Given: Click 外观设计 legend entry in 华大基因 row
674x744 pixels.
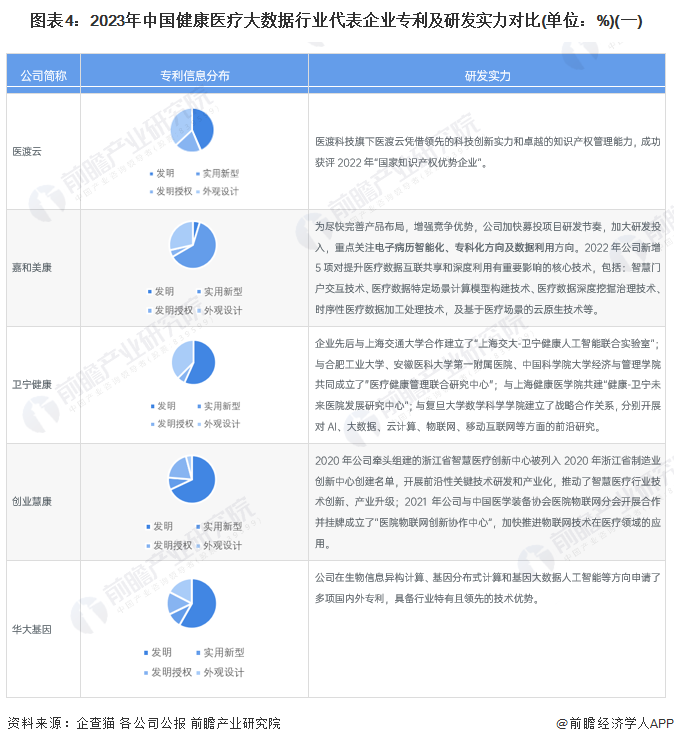Looking at the screenshot, I should 220,672.
